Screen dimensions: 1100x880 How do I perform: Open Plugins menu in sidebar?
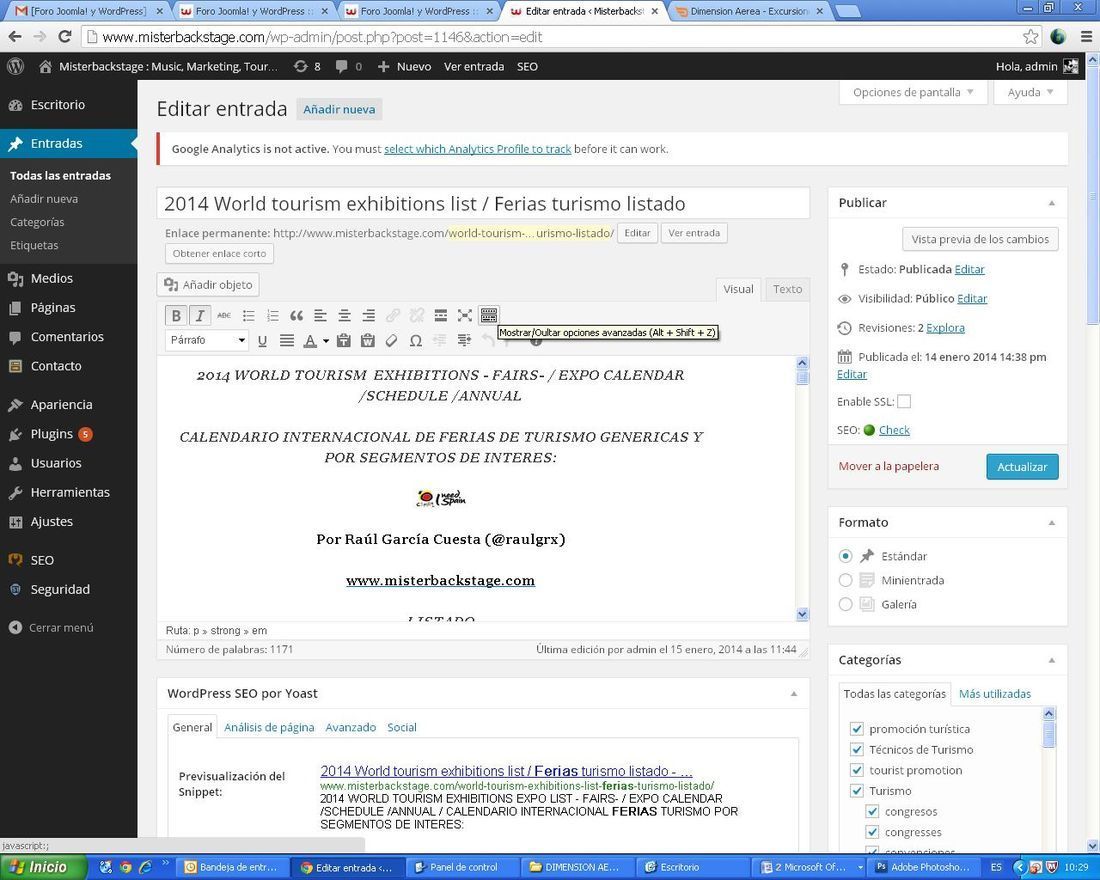[x=53, y=434]
